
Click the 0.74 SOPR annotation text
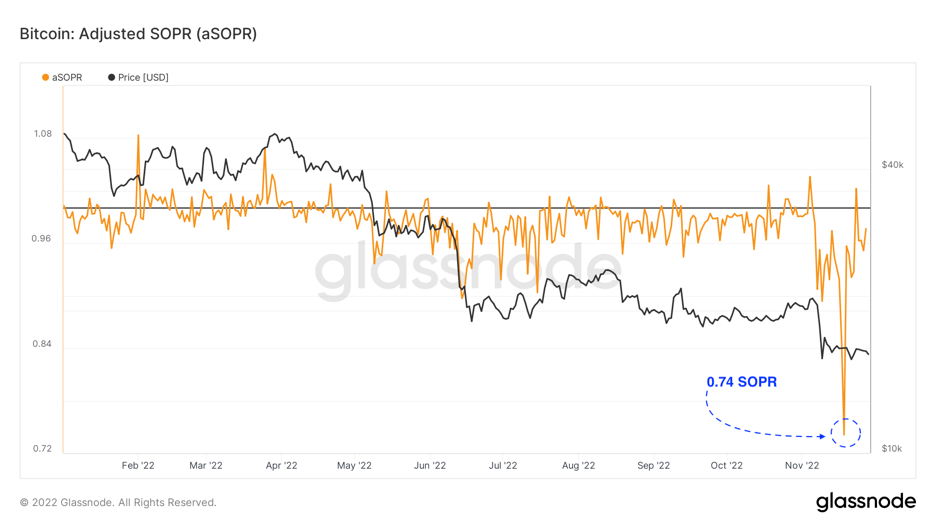(x=741, y=382)
